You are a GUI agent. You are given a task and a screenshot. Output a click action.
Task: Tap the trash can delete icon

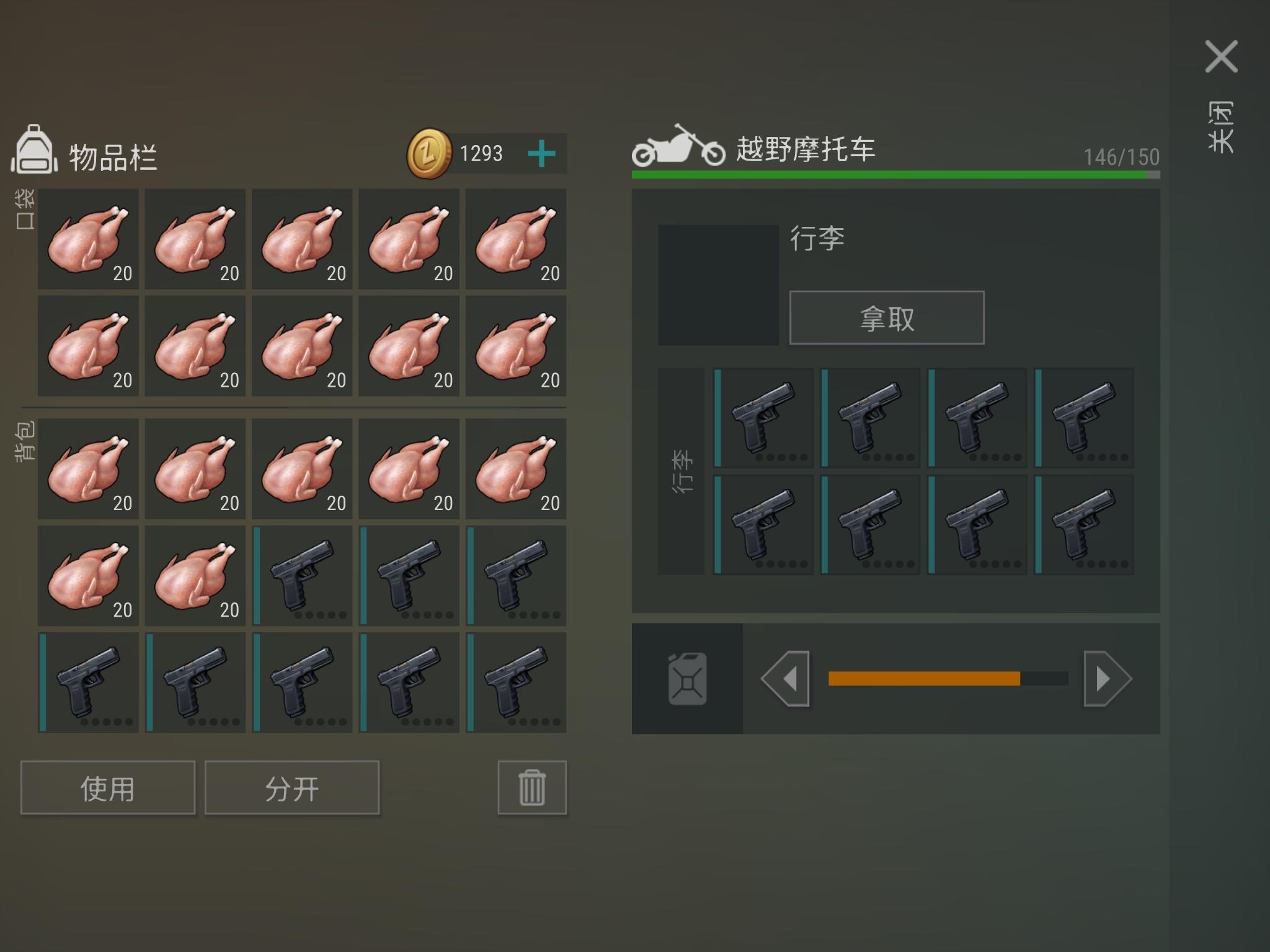(x=532, y=787)
